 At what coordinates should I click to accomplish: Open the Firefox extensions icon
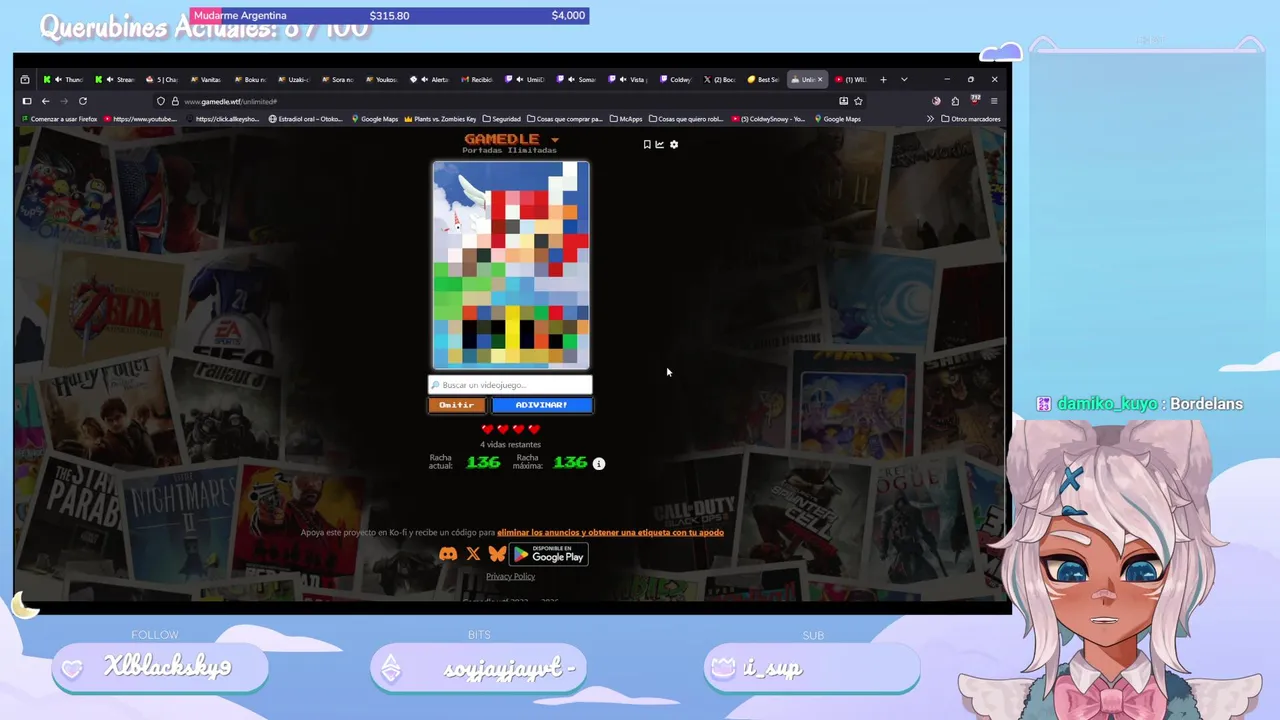click(955, 101)
